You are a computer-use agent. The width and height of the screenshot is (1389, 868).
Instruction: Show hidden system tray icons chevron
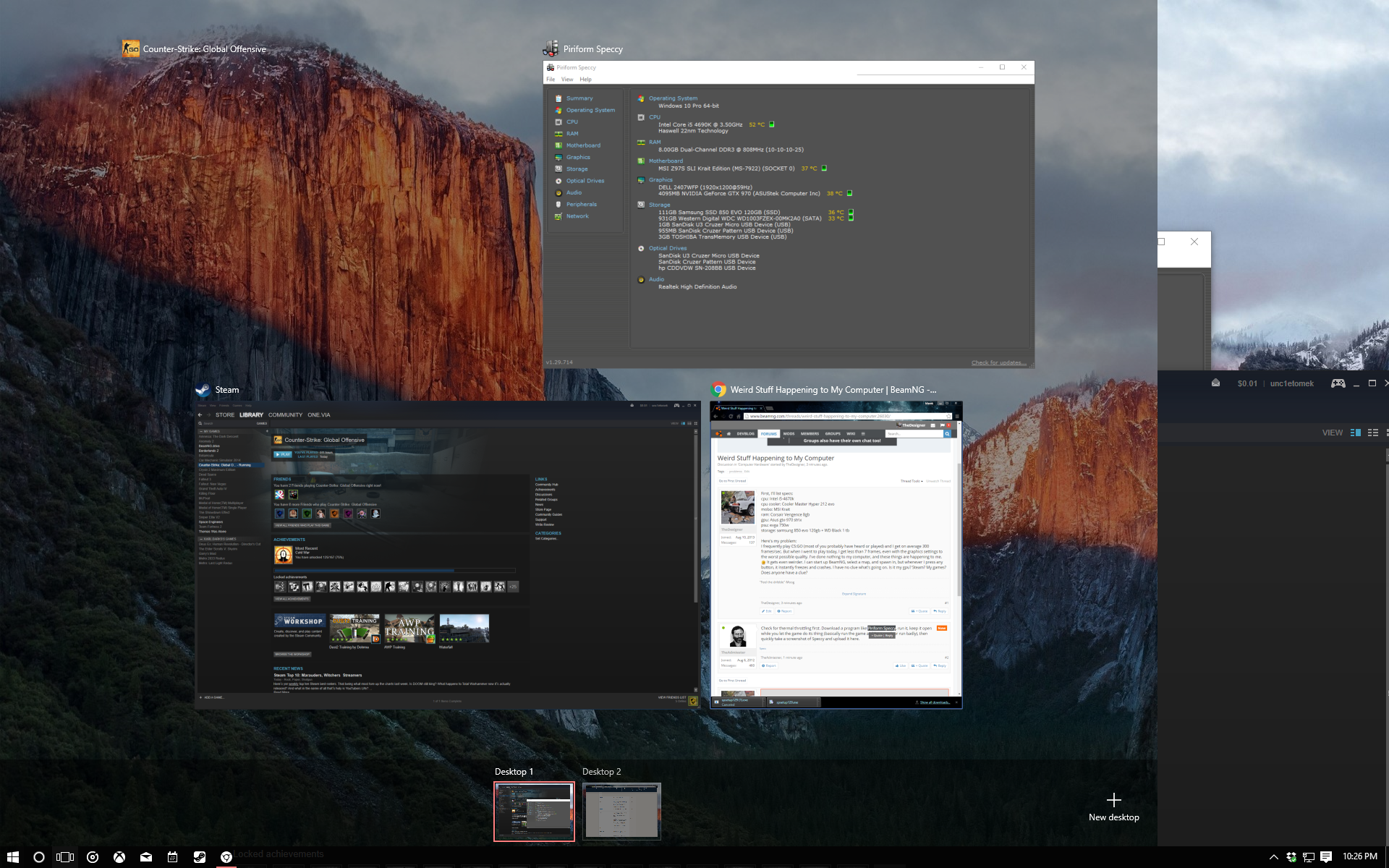(x=1273, y=858)
